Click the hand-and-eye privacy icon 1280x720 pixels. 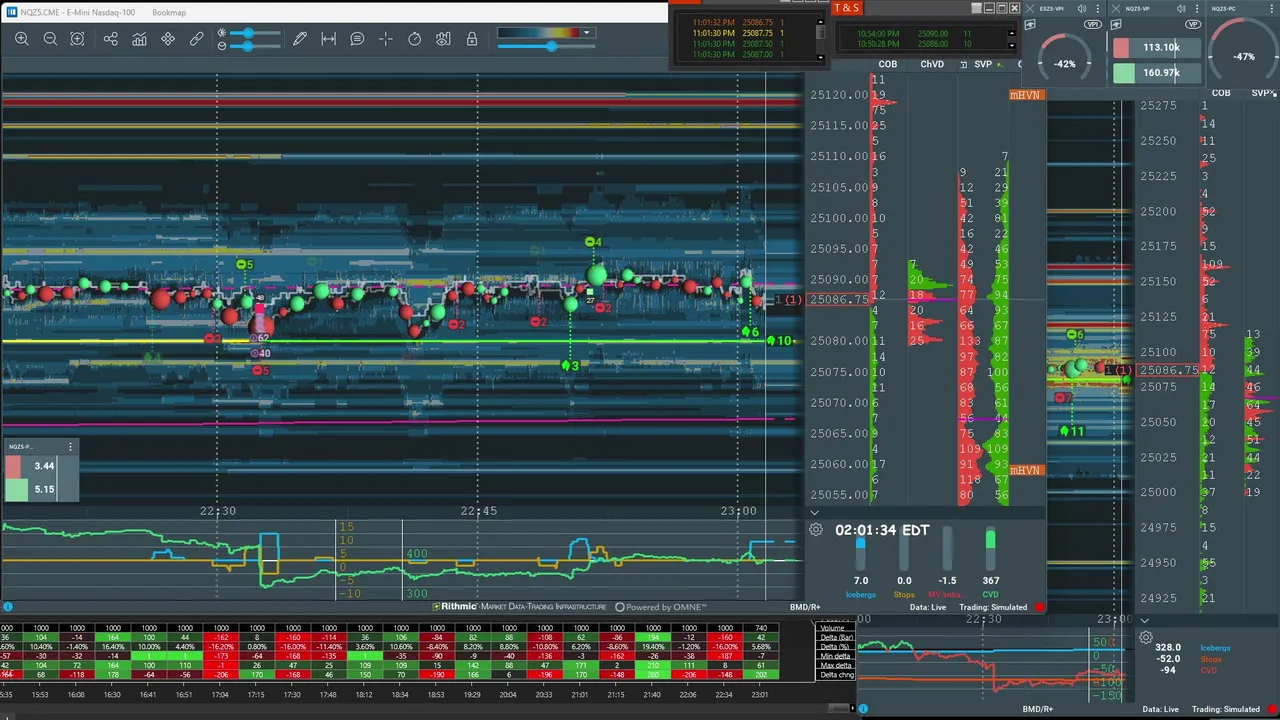coord(444,39)
